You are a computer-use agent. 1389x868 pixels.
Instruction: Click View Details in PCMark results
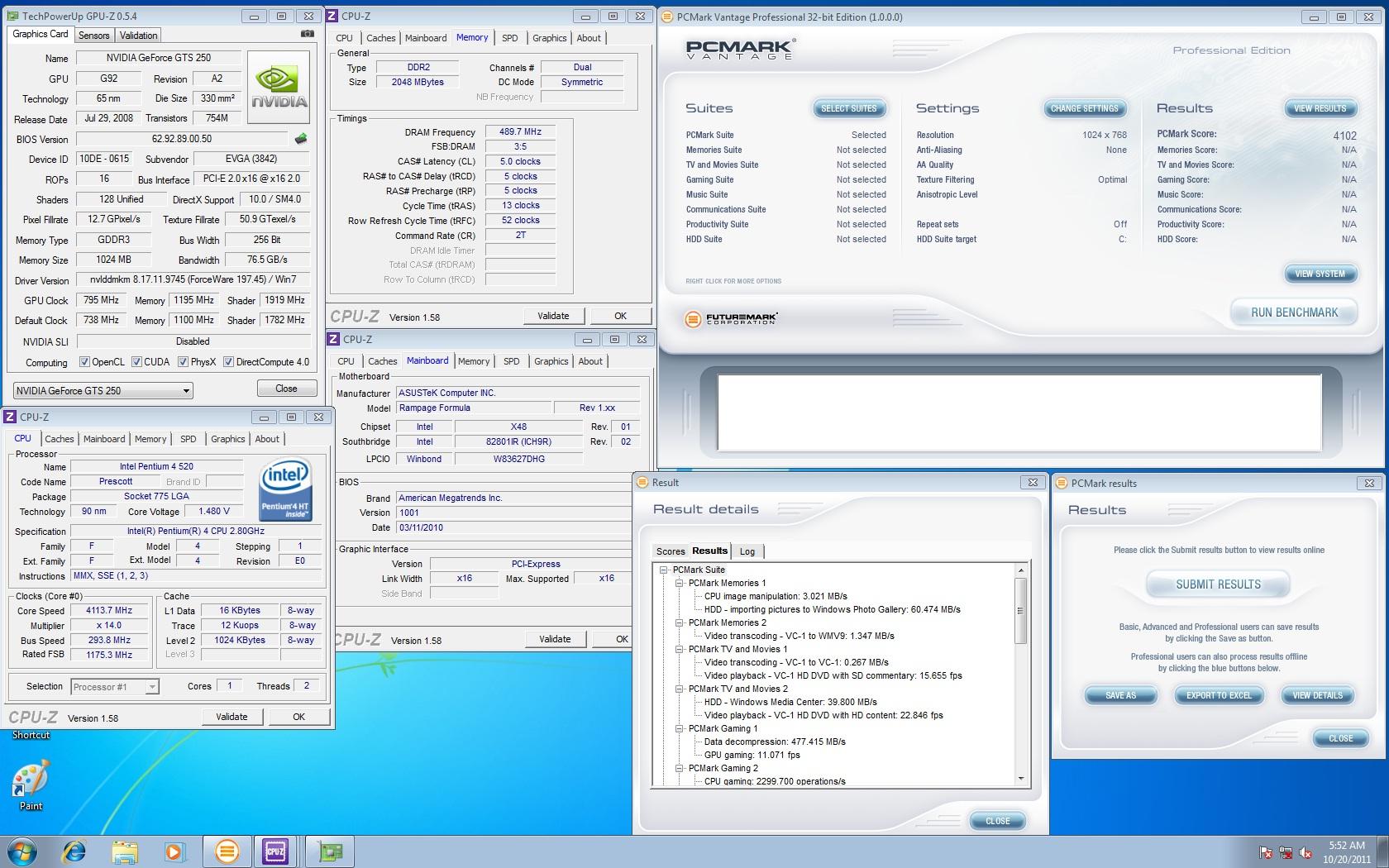pyautogui.click(x=1318, y=695)
